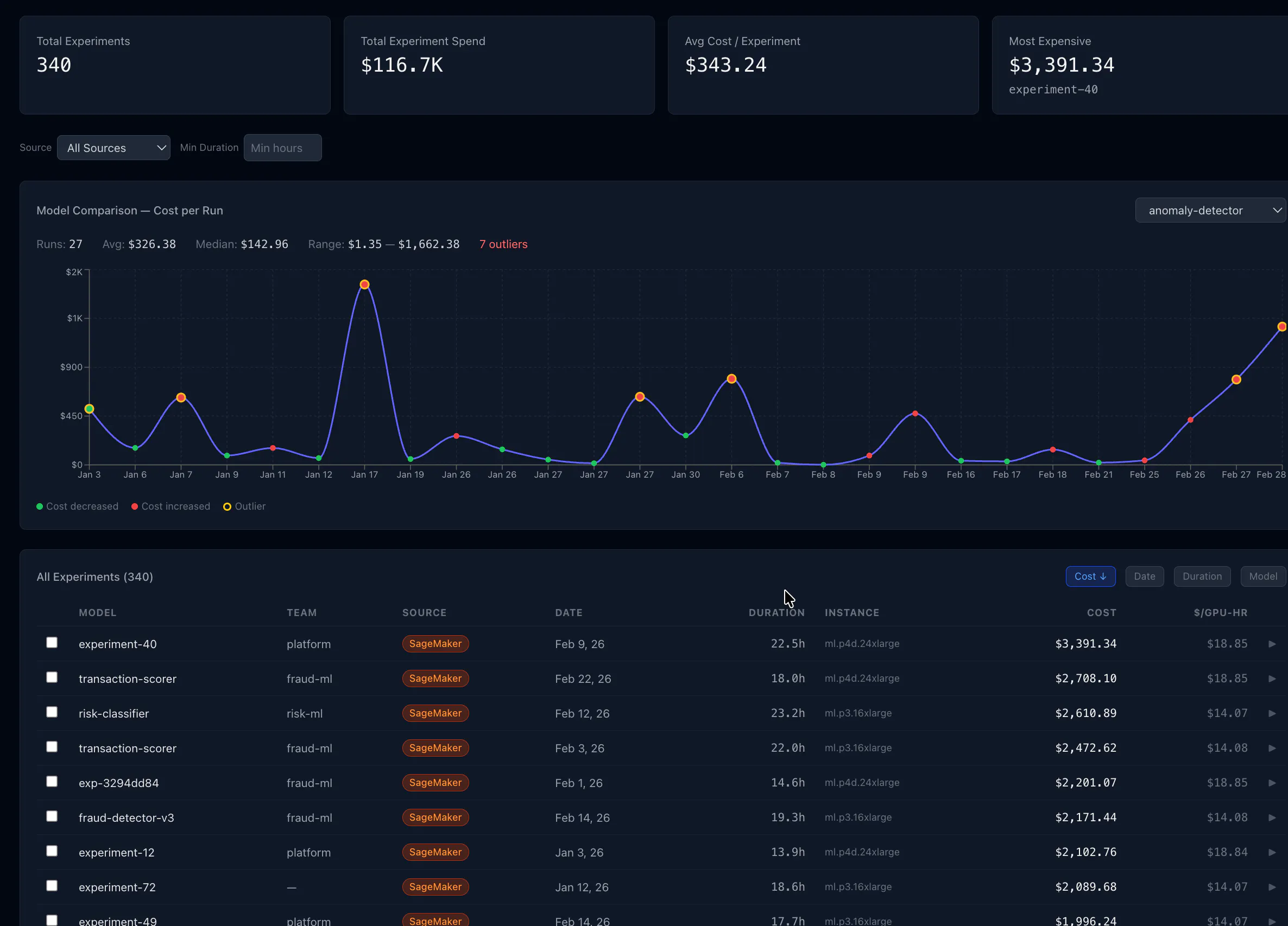The image size is (1288, 926).
Task: Click the MODEL column header
Action: [98, 613]
